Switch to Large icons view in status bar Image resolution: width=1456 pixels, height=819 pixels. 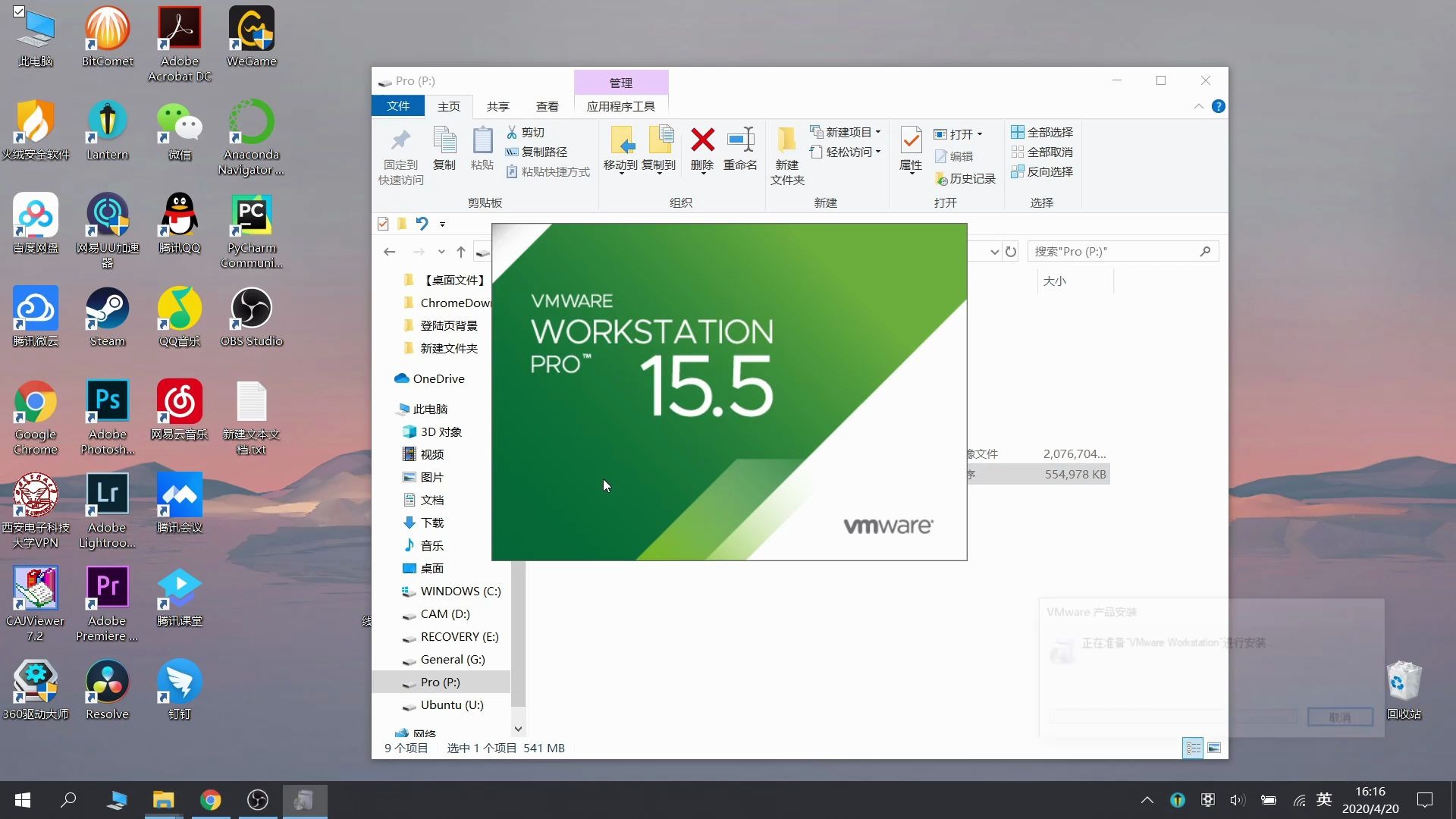1214,748
